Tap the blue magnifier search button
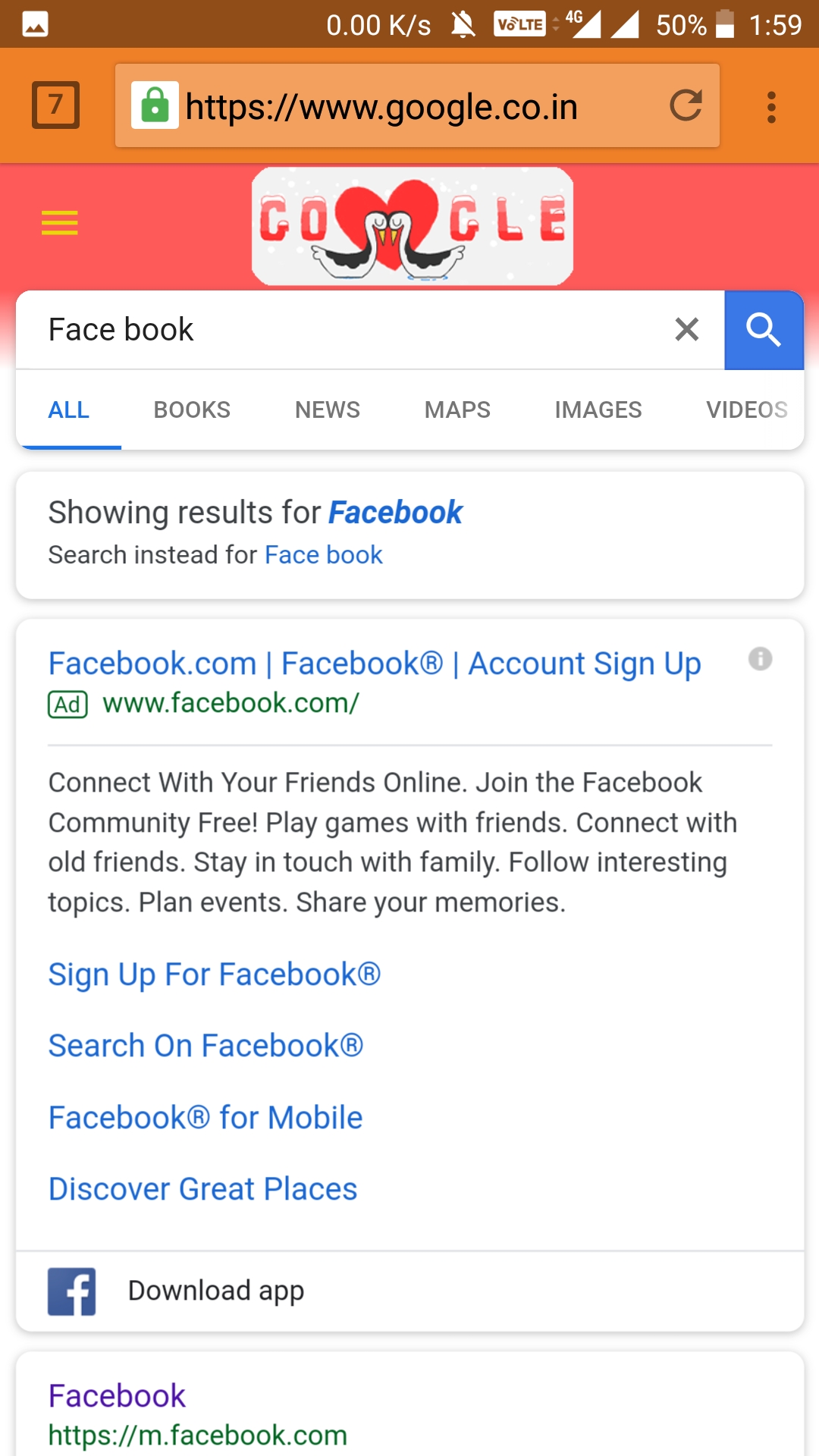819x1456 pixels. coord(764,330)
